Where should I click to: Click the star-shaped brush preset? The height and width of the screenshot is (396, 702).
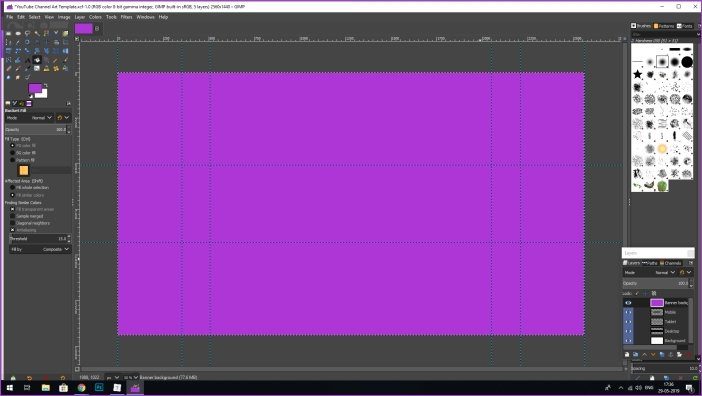pyautogui.click(x=638, y=74)
